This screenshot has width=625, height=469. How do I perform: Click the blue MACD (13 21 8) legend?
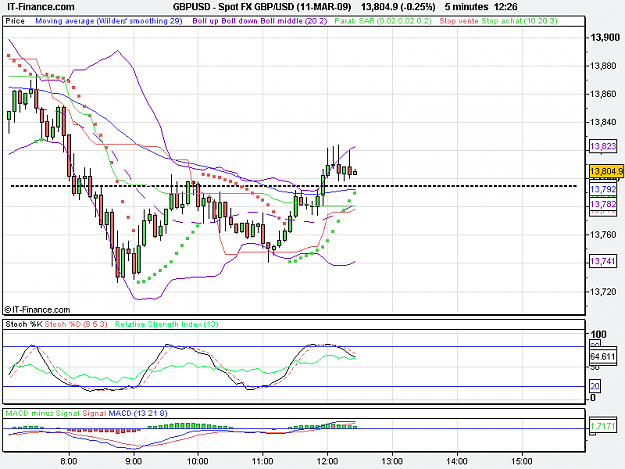point(138,413)
